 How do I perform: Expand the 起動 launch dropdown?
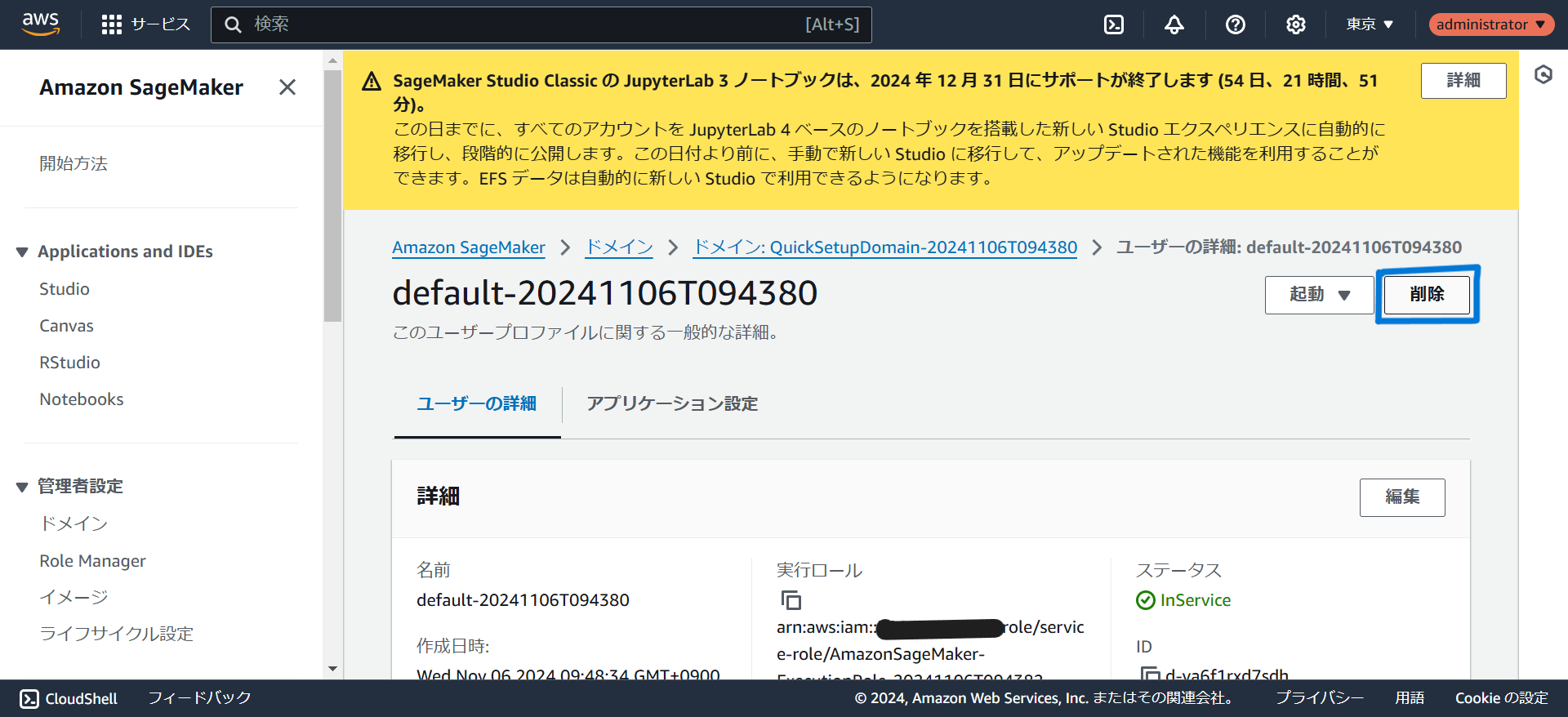pyautogui.click(x=1319, y=295)
